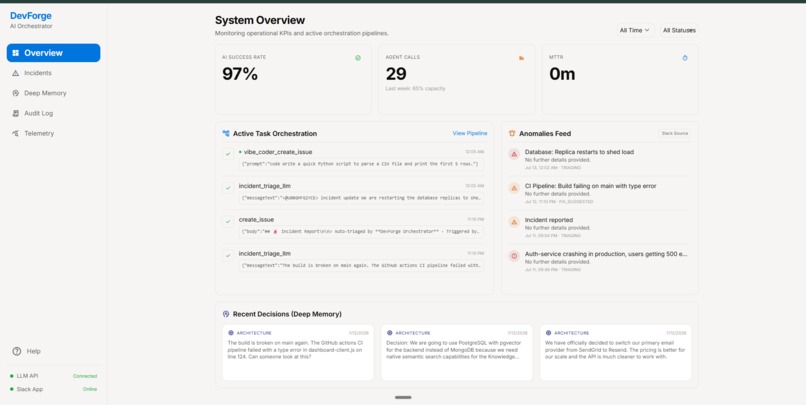Click the Anomalies Feed header icon

[512, 133]
